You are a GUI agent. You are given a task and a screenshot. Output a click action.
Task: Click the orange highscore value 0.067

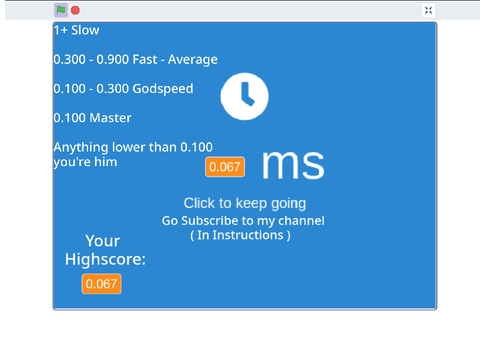pyautogui.click(x=101, y=284)
